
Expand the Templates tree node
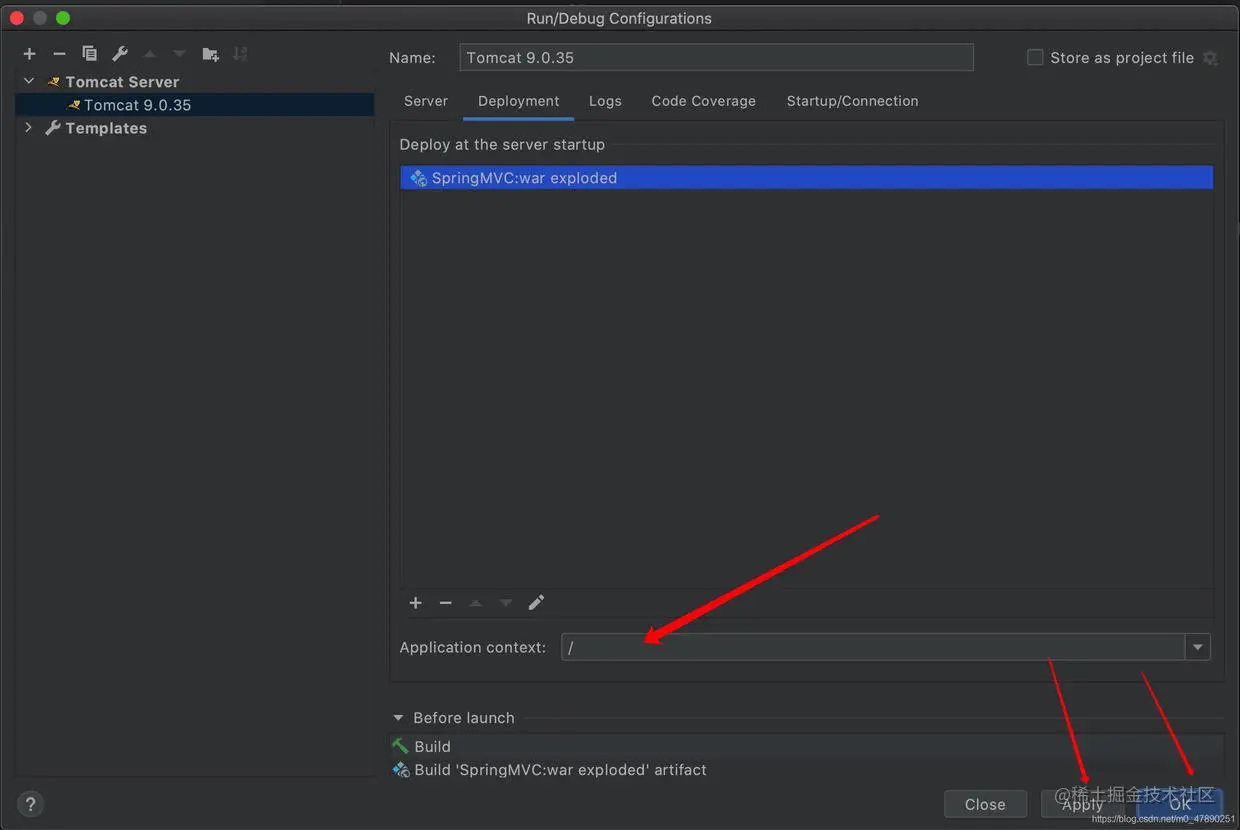[x=29, y=128]
